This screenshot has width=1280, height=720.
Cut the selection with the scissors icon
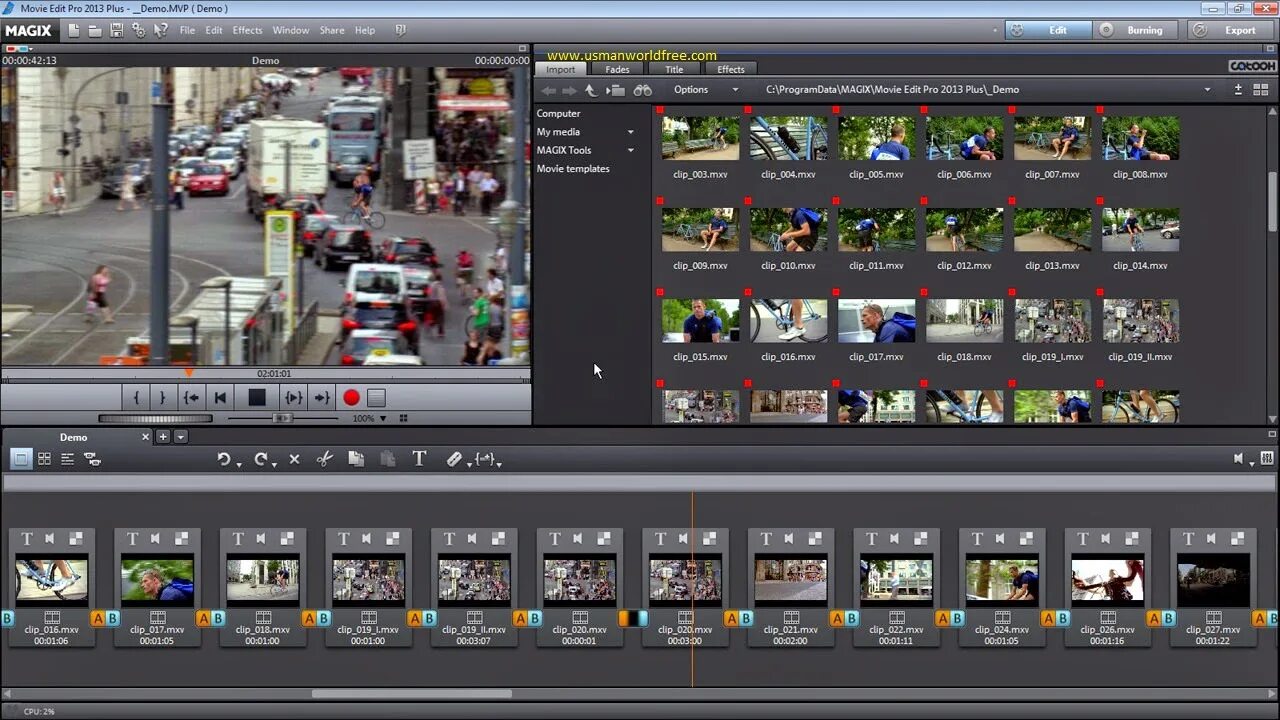click(x=324, y=459)
